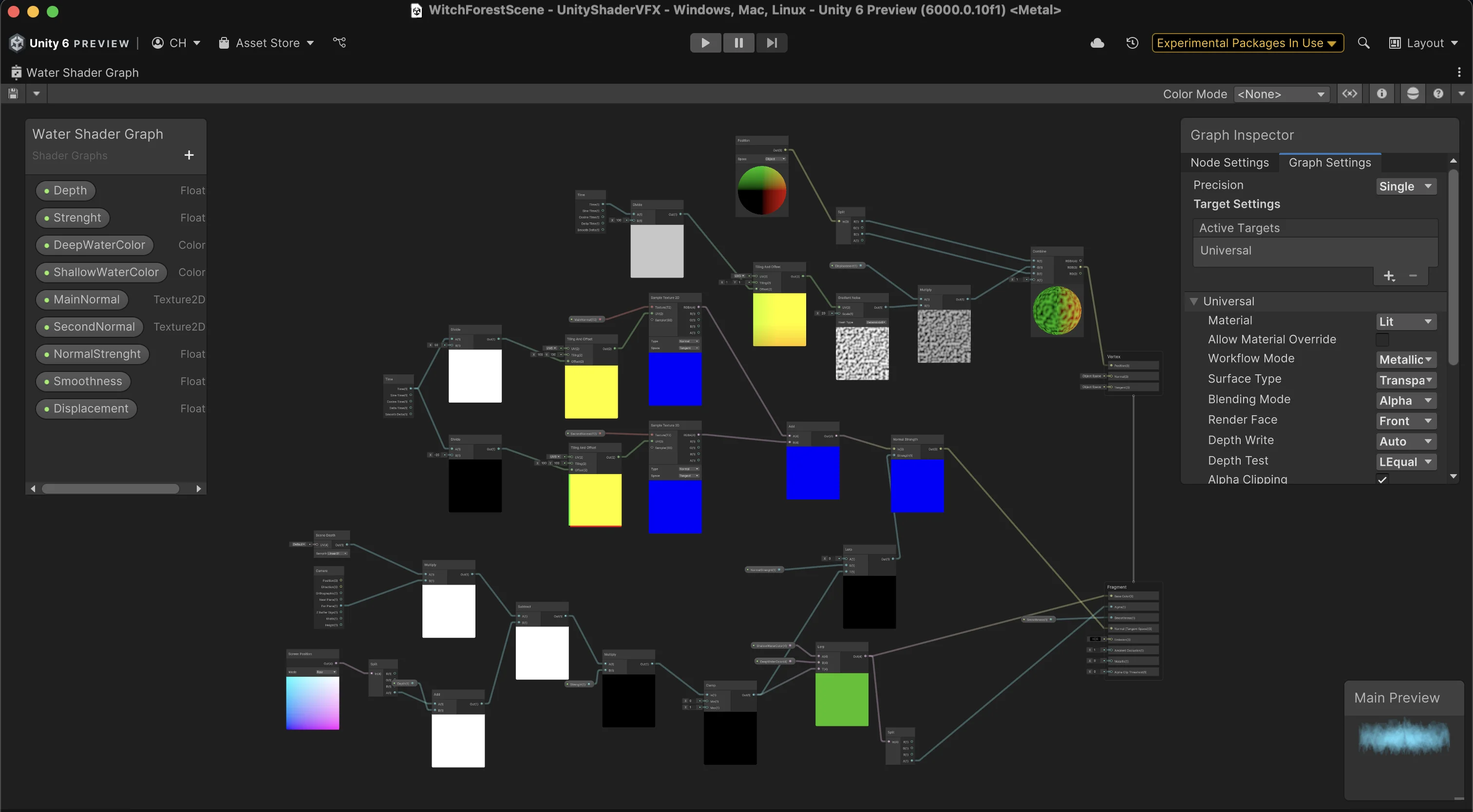
Task: Open the version control branch icon
Action: (x=340, y=43)
